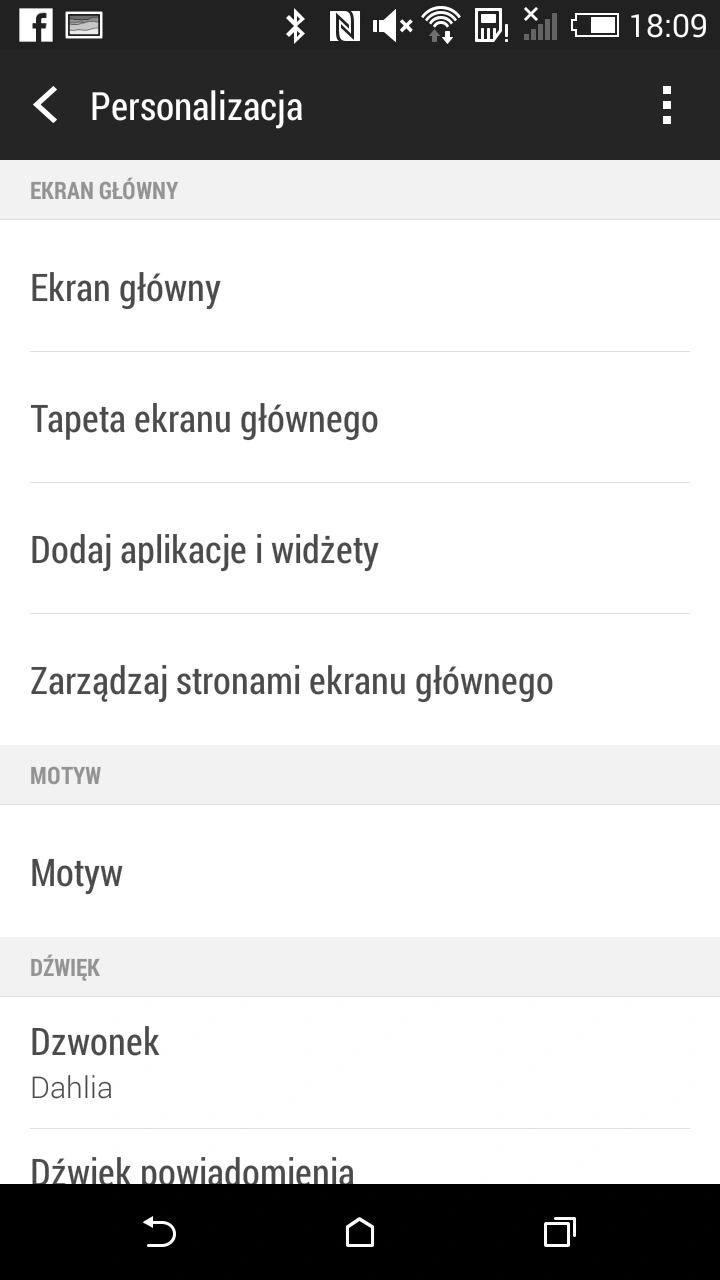720x1280 pixels.
Task: Choose Dodaj aplikacje i widżety
Action: click(360, 548)
